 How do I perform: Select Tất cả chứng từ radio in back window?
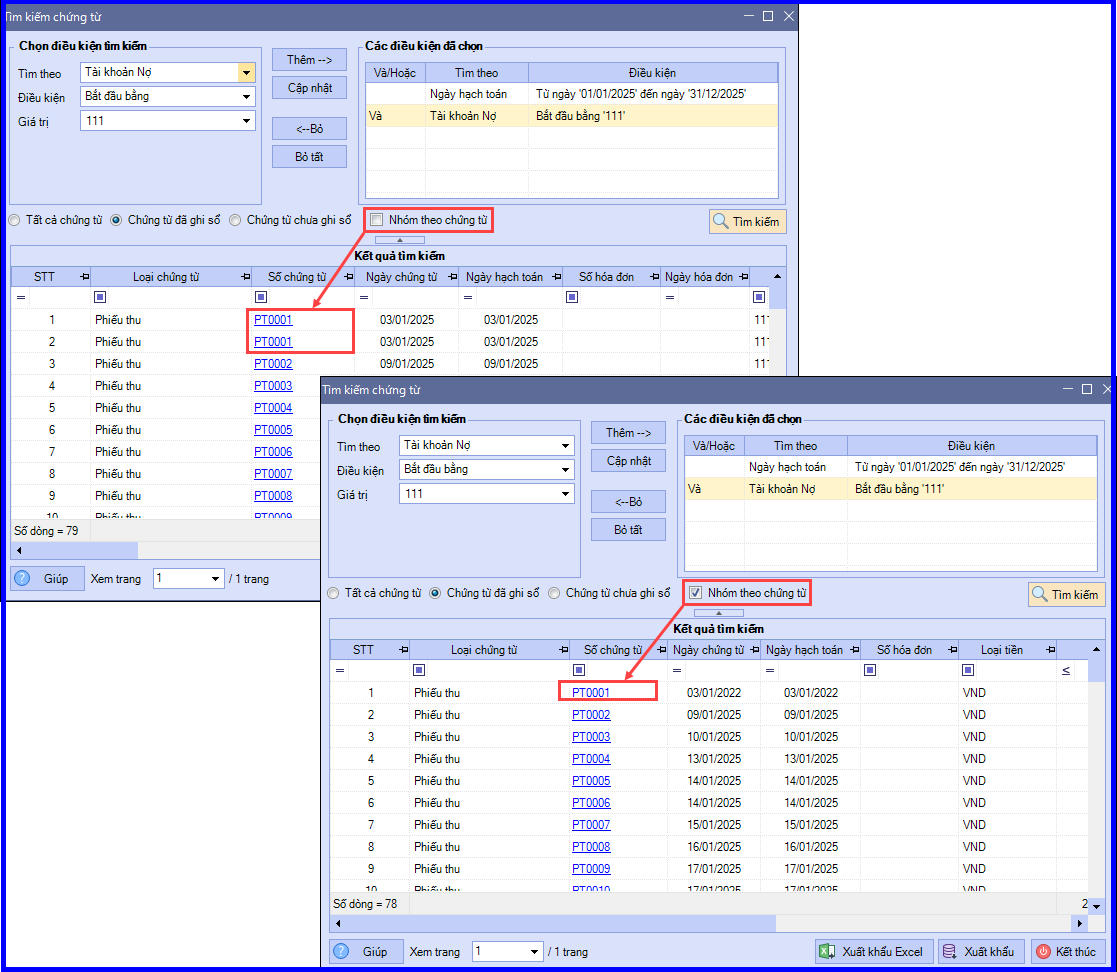click(x=14, y=220)
